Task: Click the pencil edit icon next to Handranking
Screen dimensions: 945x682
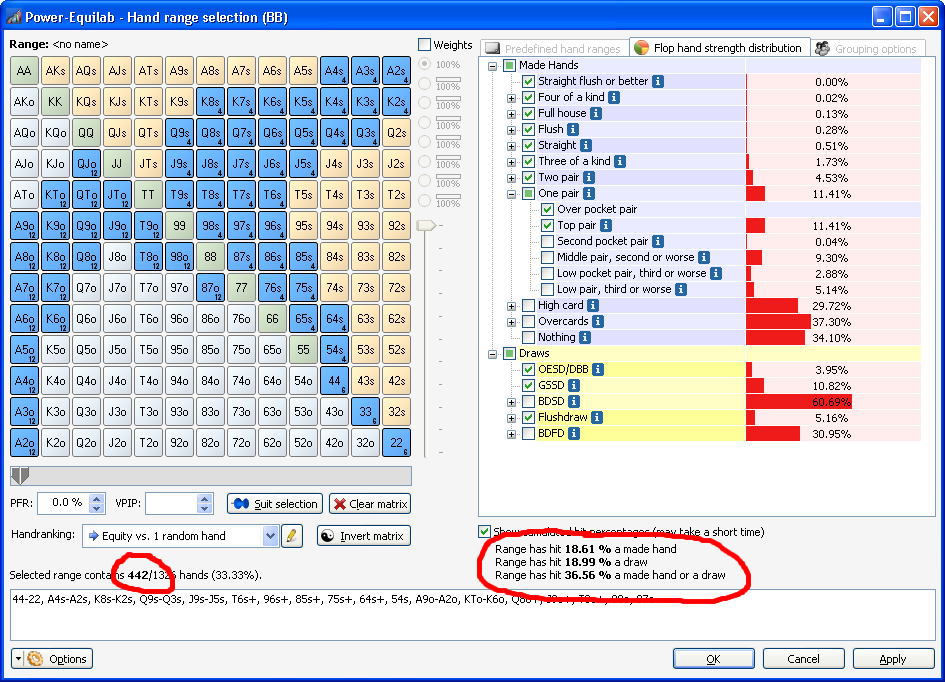Action: [x=292, y=536]
